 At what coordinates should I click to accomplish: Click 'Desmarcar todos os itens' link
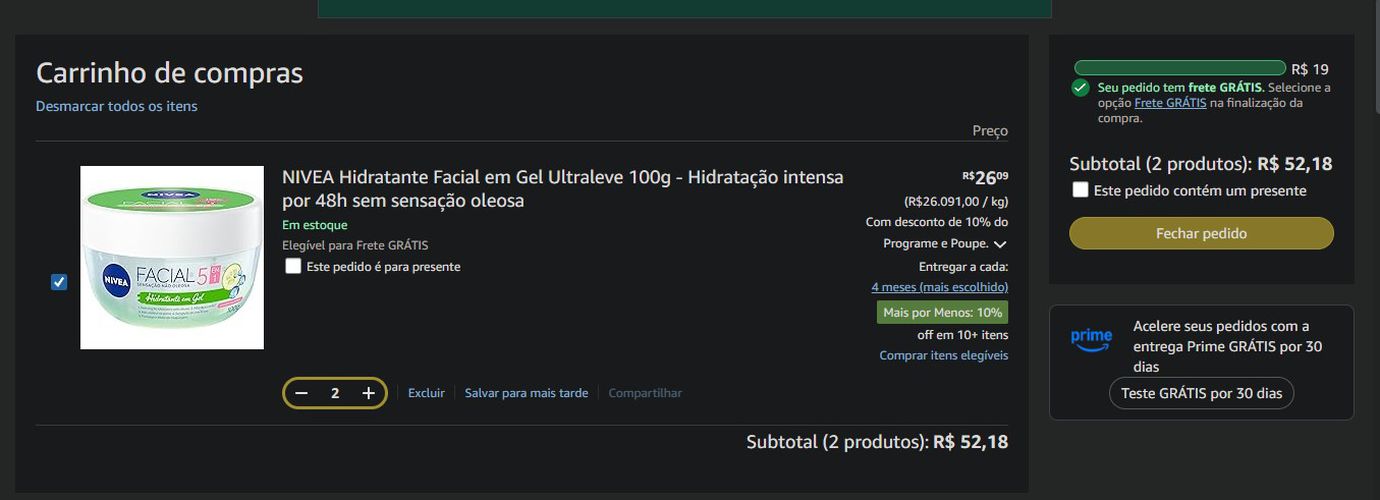coord(117,106)
